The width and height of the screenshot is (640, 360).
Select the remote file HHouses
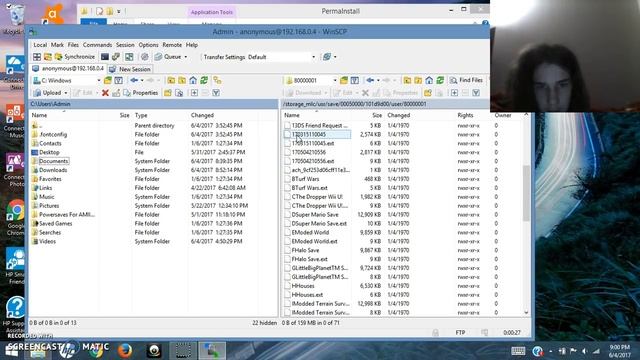click(x=303, y=286)
